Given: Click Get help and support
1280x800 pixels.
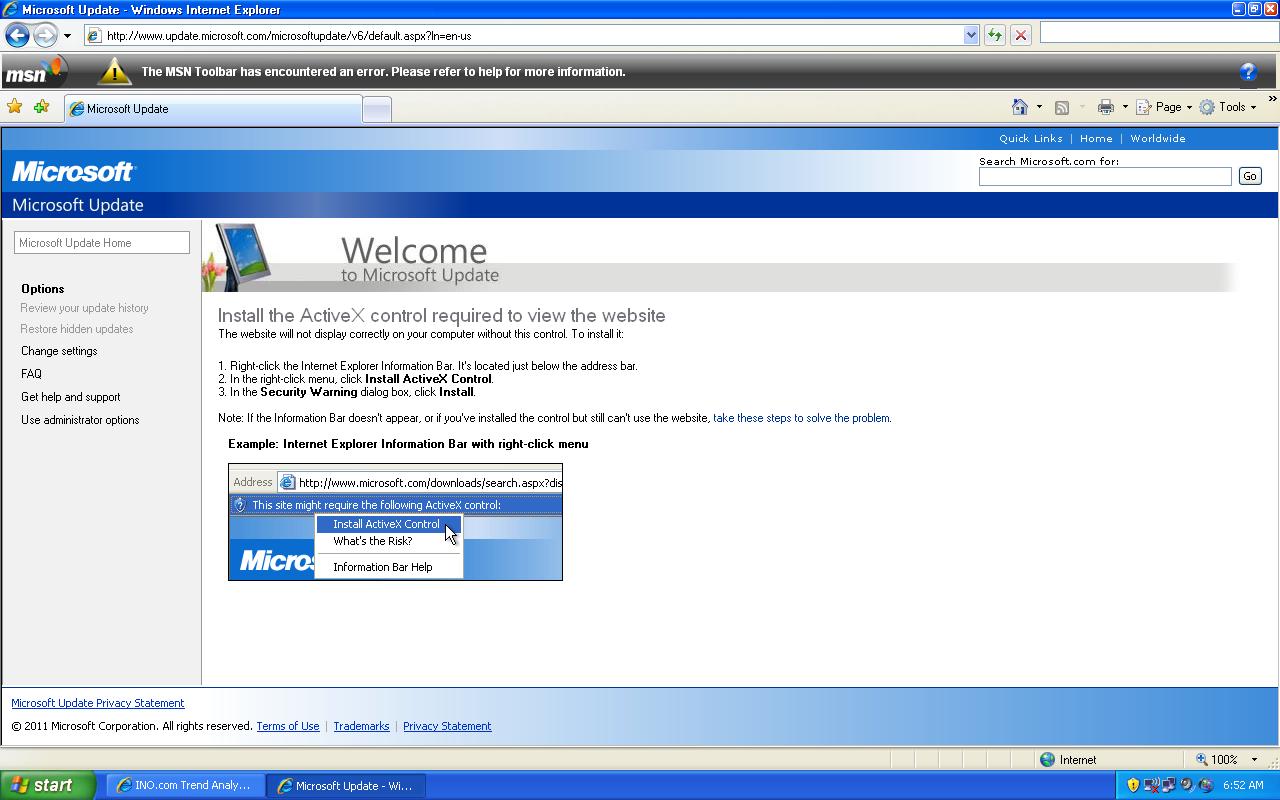Looking at the screenshot, I should (70, 397).
